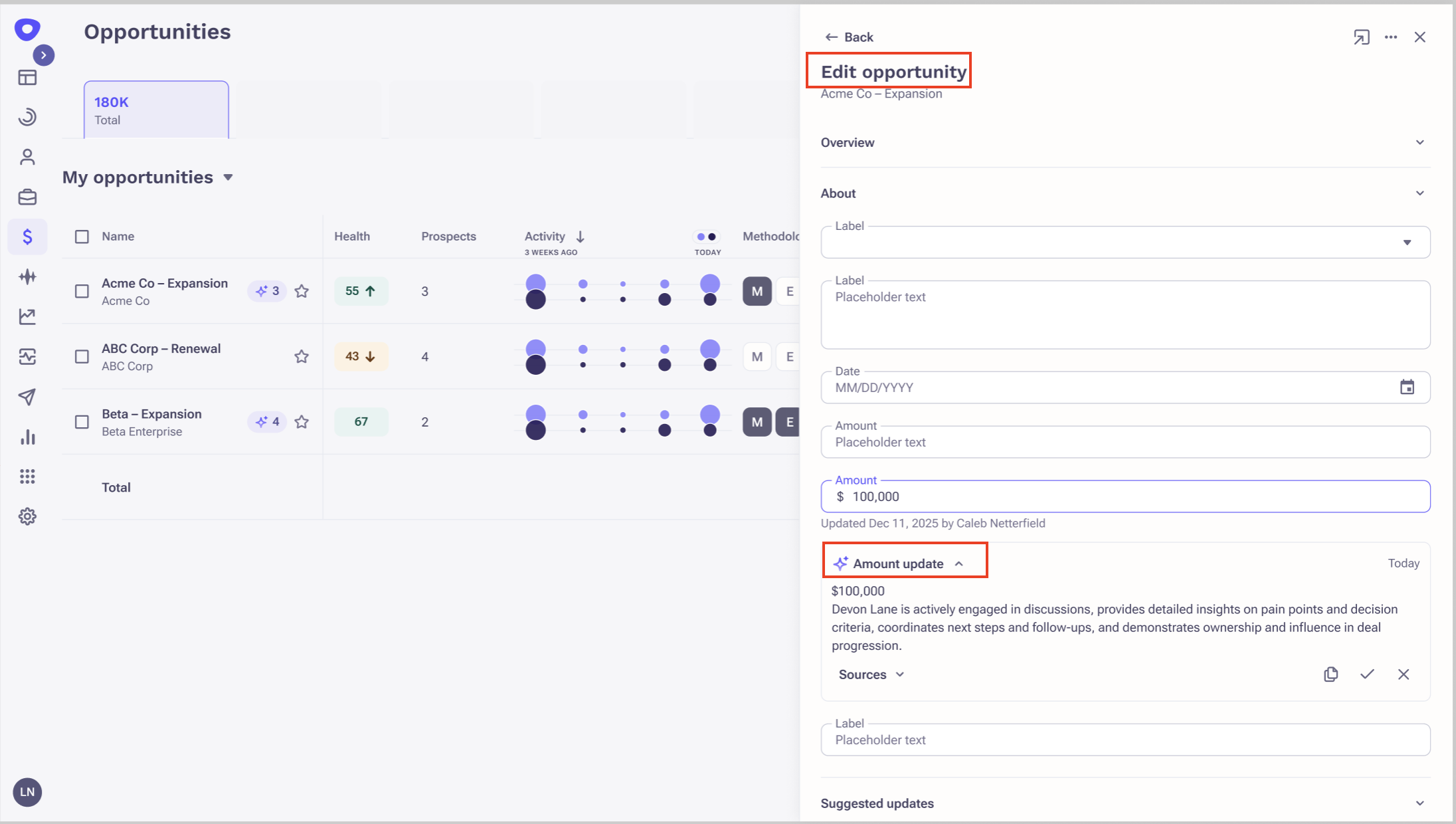This screenshot has width=1456, height=824.
Task: Select the 180K Total tab
Action: coord(156,110)
